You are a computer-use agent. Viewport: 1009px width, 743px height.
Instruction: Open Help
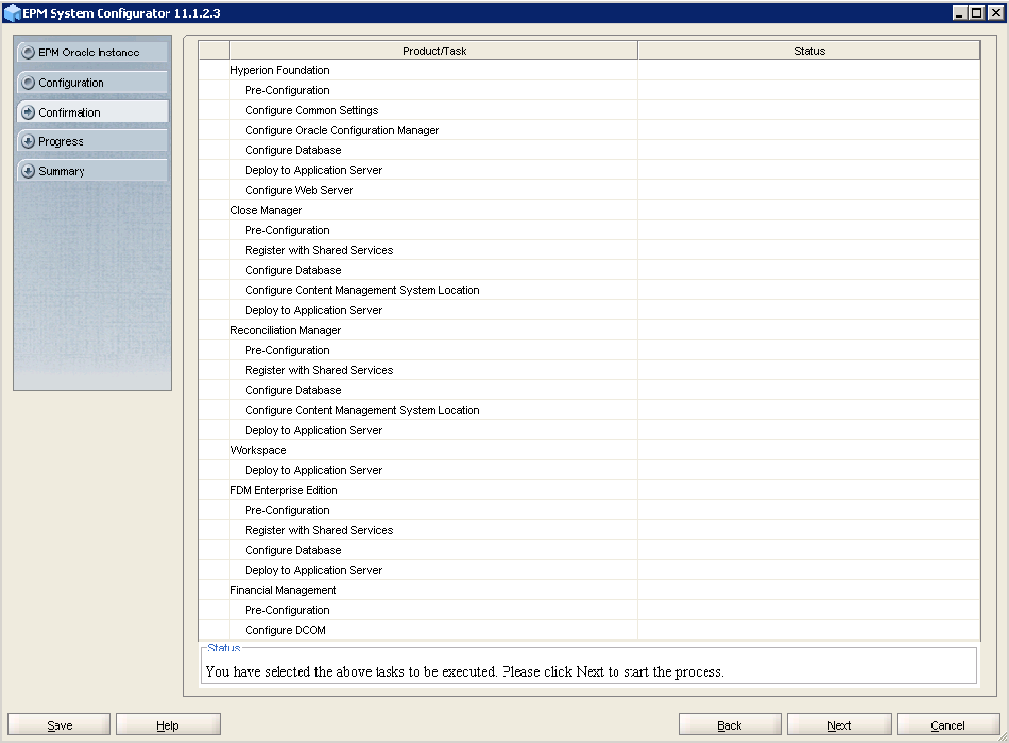tap(168, 725)
